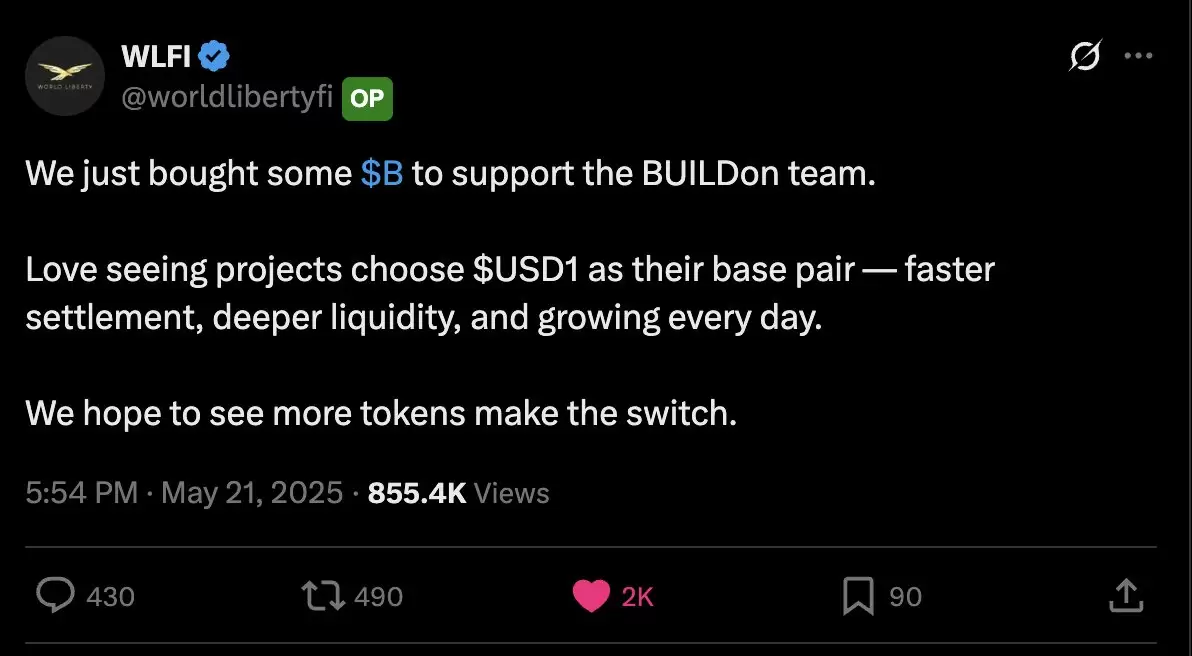Click the share upload icon
Image resolution: width=1192 pixels, height=656 pixels.
click(x=1126, y=595)
